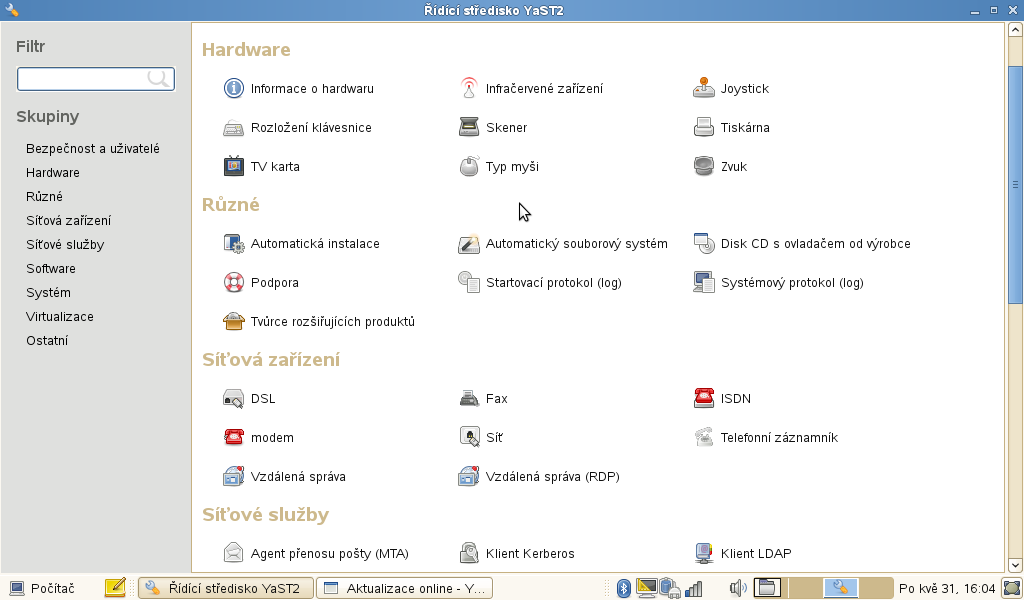Open Tvůrce rozšiřujících produktů icon
Screen dimensions: 1024x600
(234, 321)
